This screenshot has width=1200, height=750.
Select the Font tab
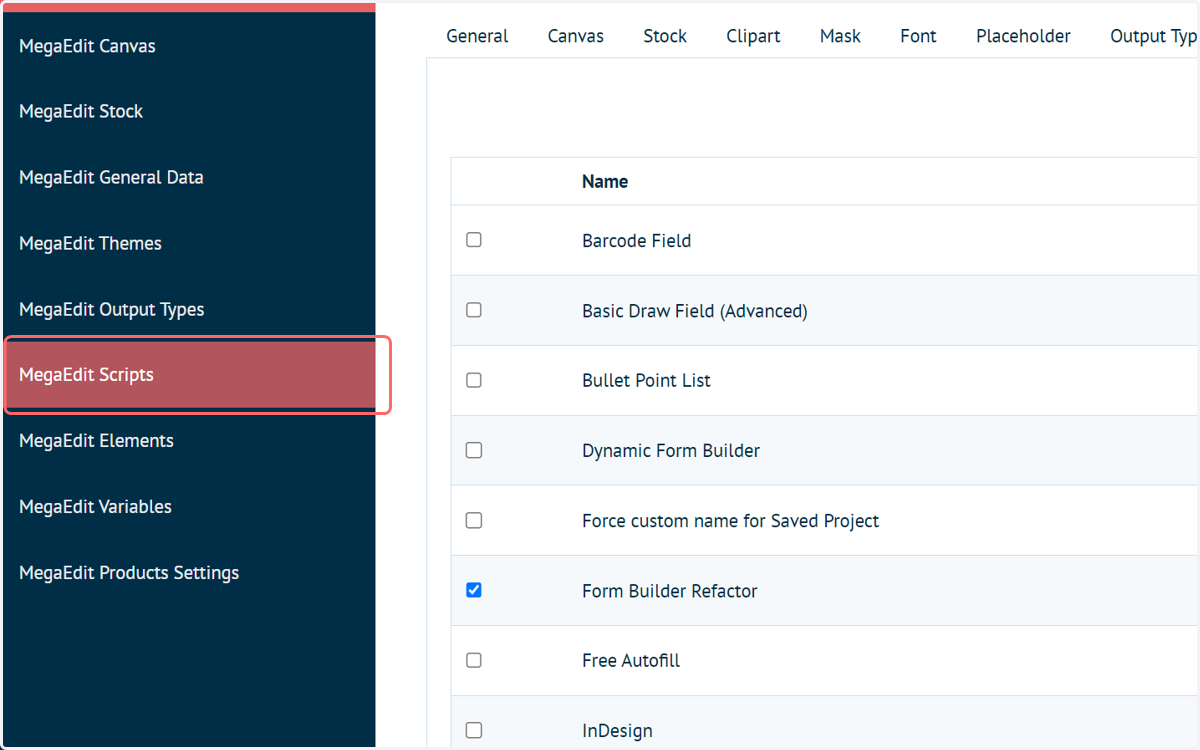tap(918, 36)
